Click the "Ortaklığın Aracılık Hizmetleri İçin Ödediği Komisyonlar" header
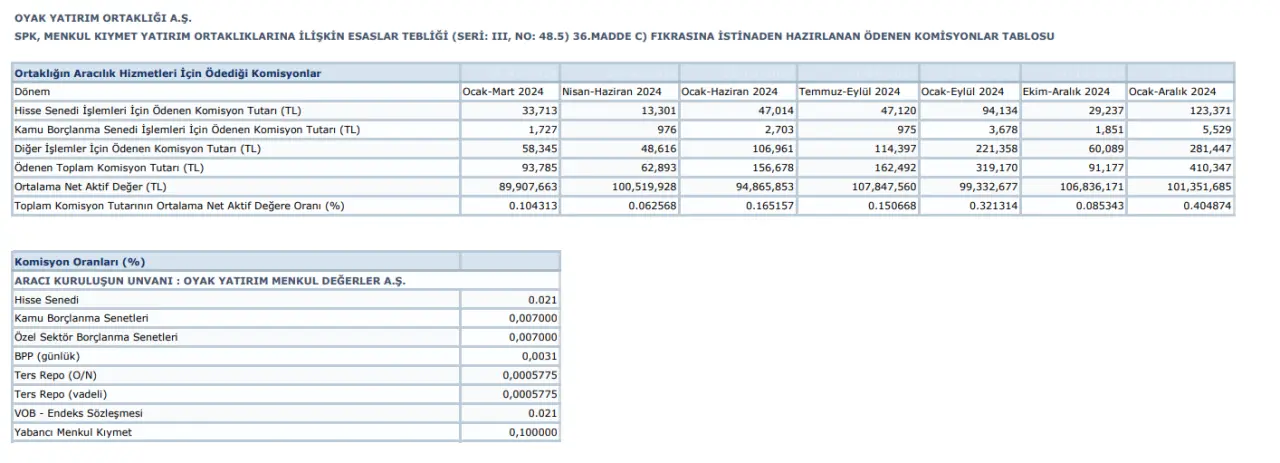 [167, 73]
